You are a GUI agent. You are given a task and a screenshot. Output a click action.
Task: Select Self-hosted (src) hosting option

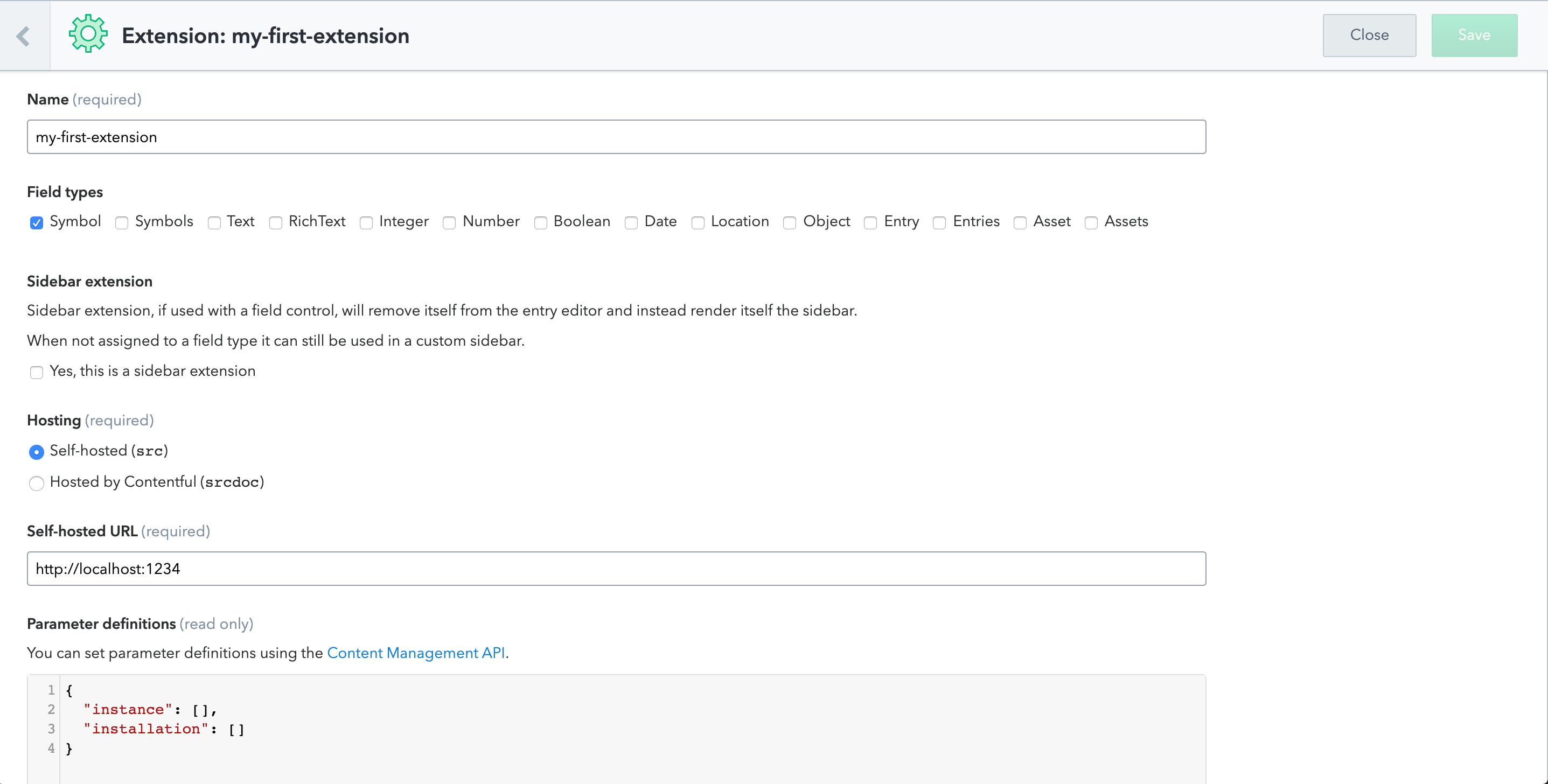click(37, 452)
